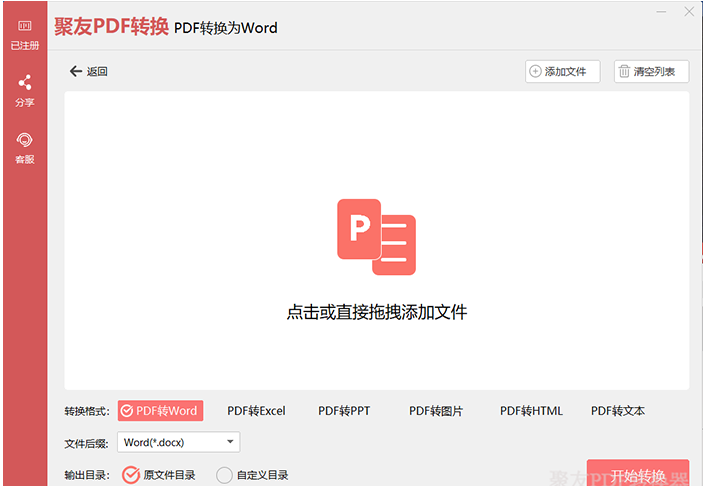Click the registered status icon in sidebar

tap(24, 26)
